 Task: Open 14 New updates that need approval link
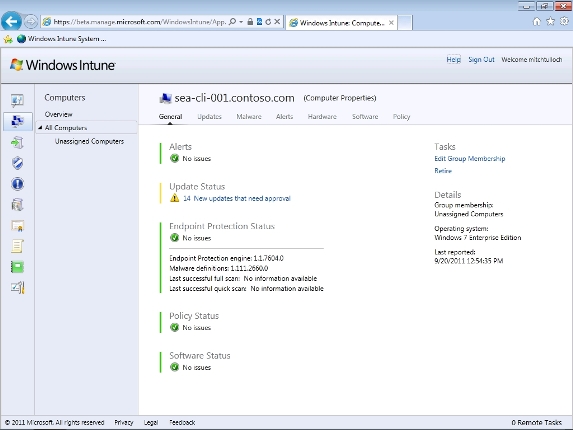tap(237, 198)
